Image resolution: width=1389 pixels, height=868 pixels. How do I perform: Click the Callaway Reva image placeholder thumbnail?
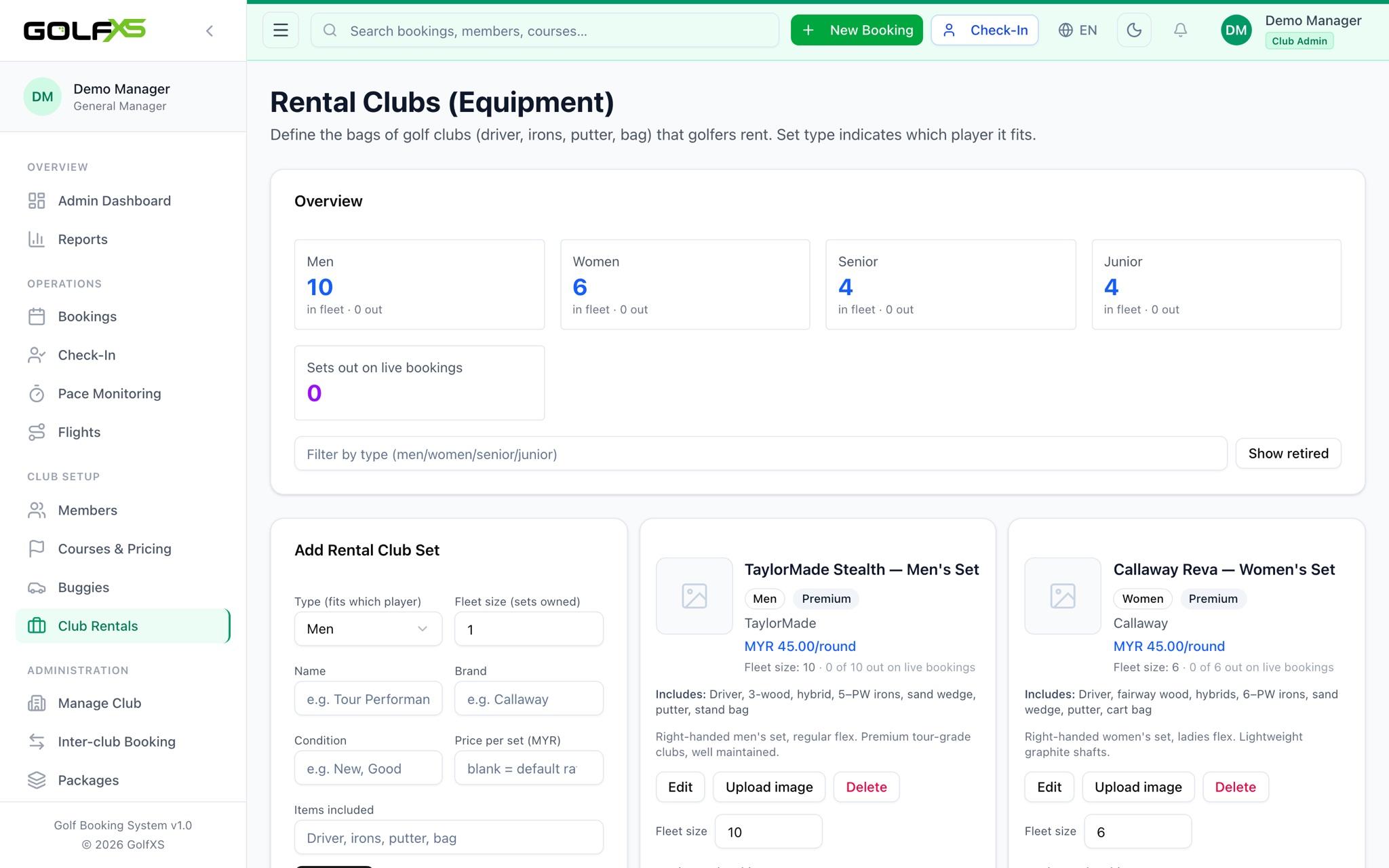click(1063, 596)
